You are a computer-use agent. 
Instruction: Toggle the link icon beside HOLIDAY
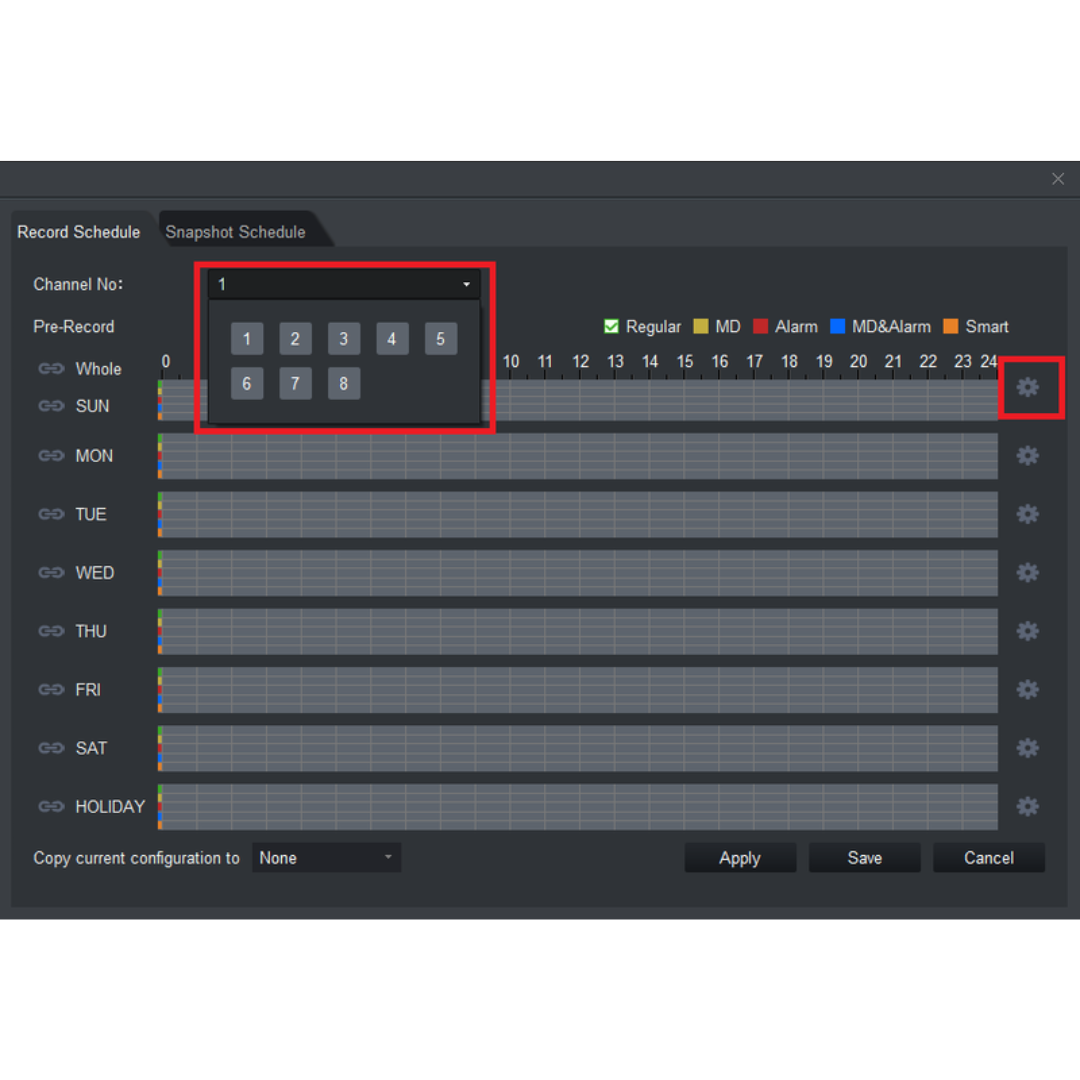(51, 807)
